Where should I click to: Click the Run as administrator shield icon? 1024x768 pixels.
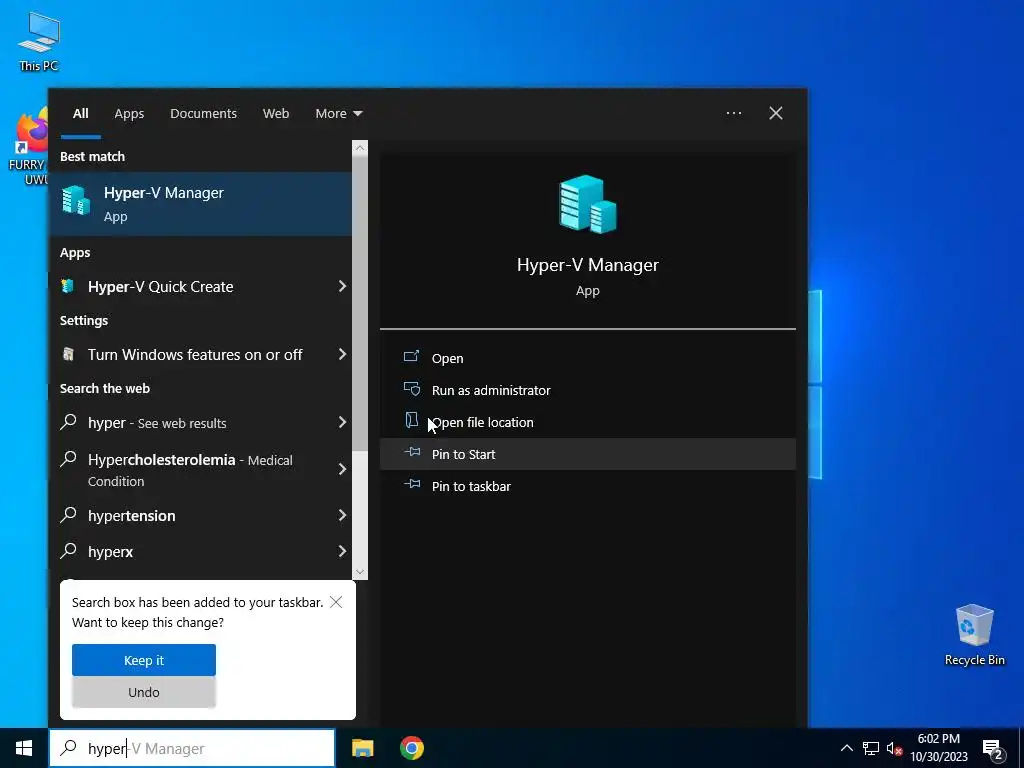tap(411, 389)
